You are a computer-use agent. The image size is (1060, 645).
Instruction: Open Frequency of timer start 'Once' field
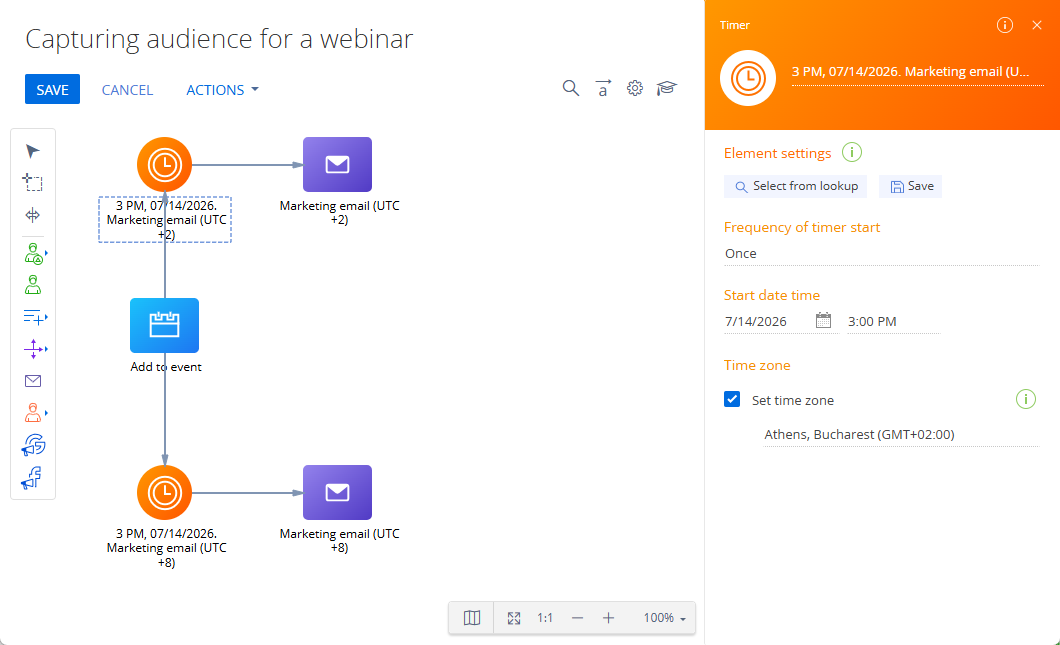pyautogui.click(x=881, y=254)
